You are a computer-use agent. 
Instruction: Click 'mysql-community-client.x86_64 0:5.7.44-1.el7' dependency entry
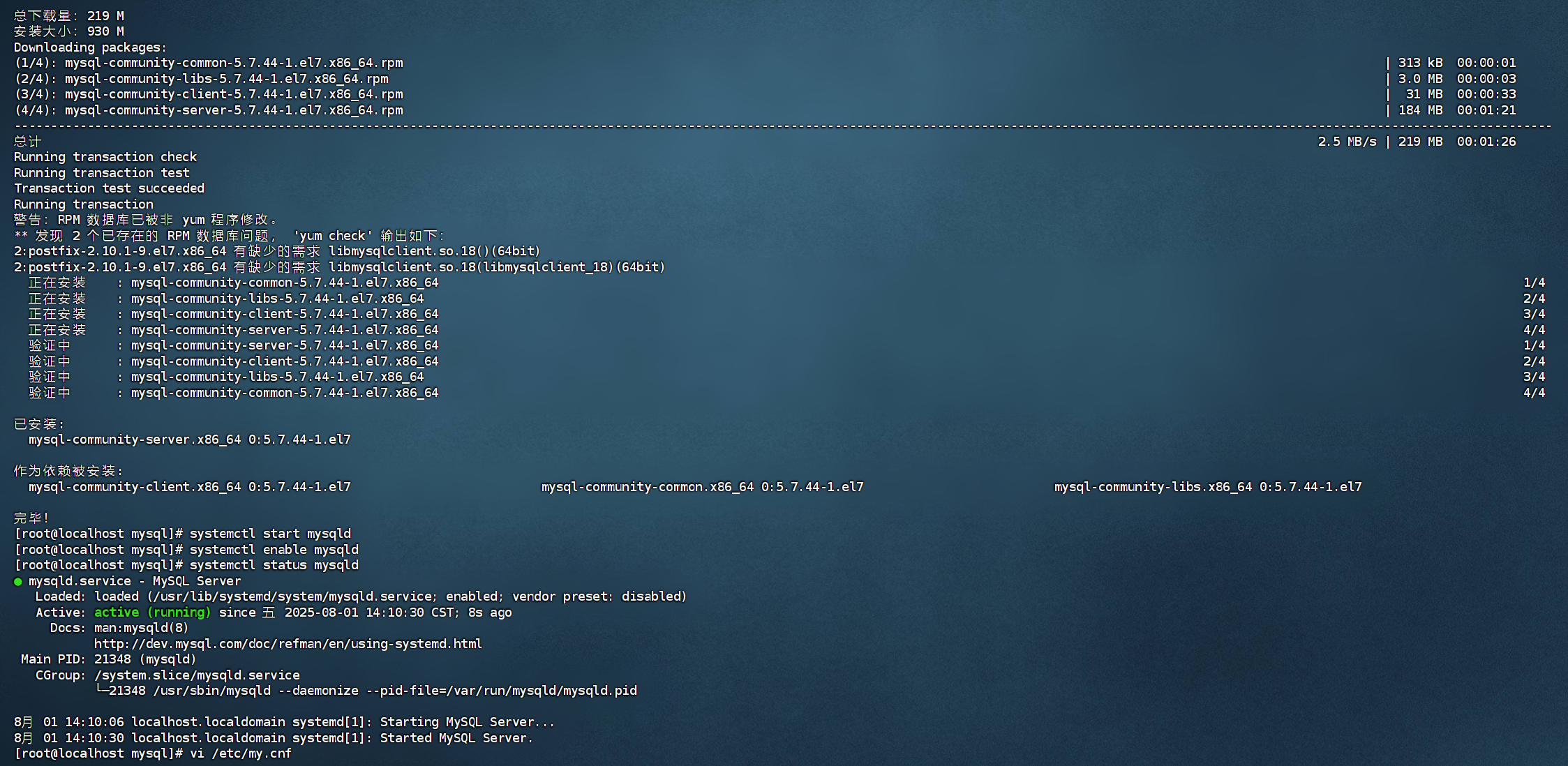[x=190, y=487]
